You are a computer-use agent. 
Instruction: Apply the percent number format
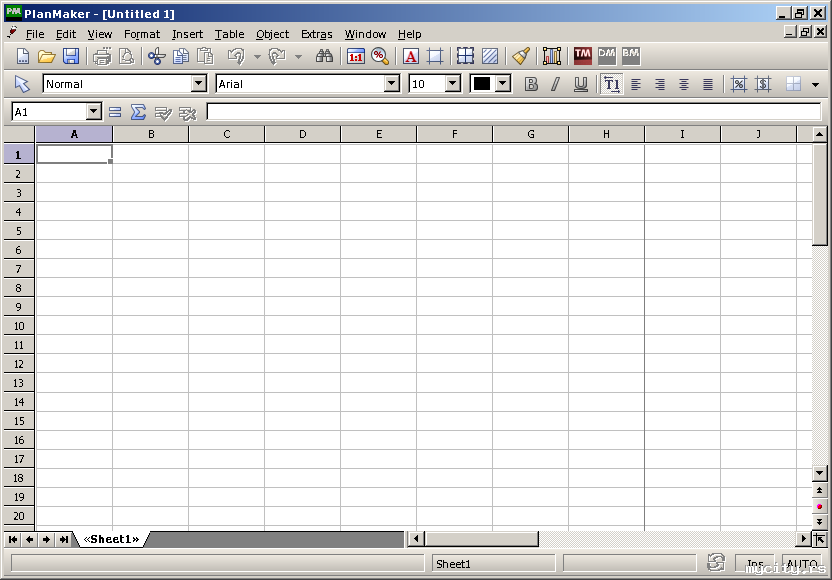[739, 84]
